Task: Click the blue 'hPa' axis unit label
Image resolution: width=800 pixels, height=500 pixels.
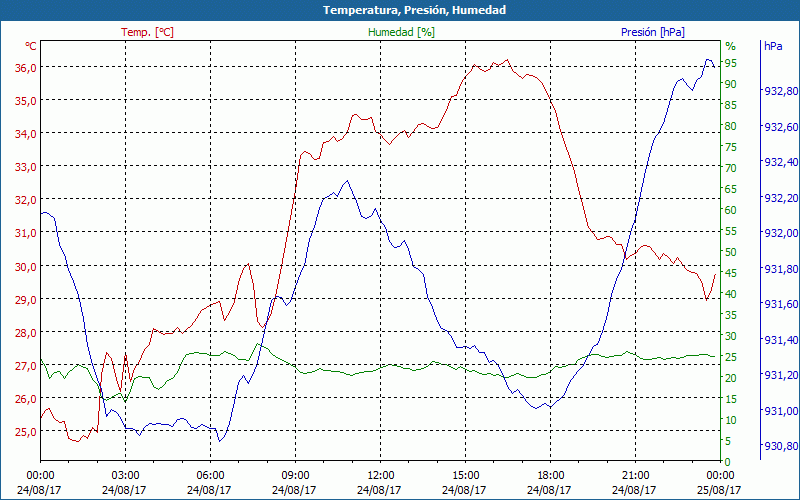Action: (772, 46)
